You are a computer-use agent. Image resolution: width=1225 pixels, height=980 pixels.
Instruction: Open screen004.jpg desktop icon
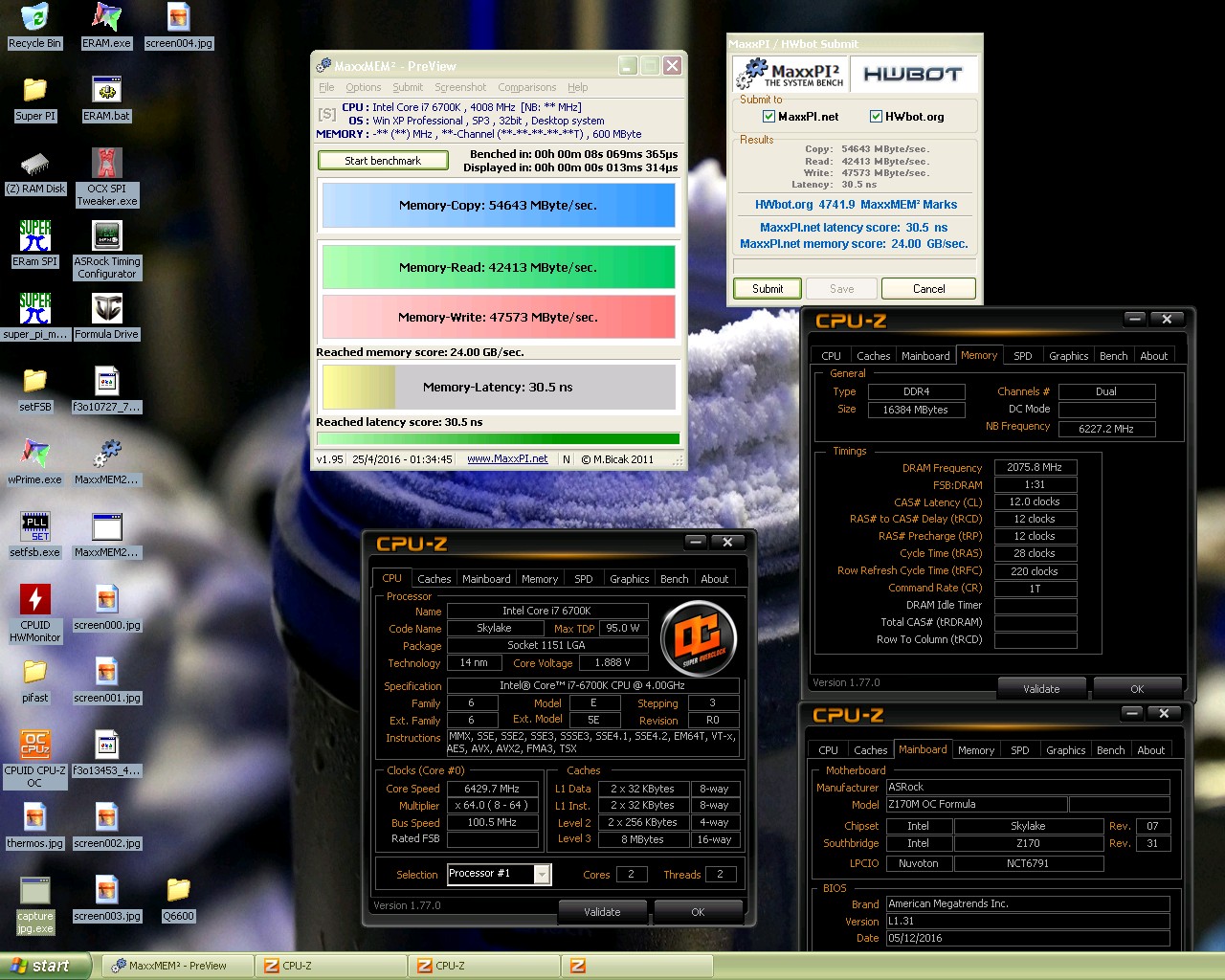coord(179,26)
